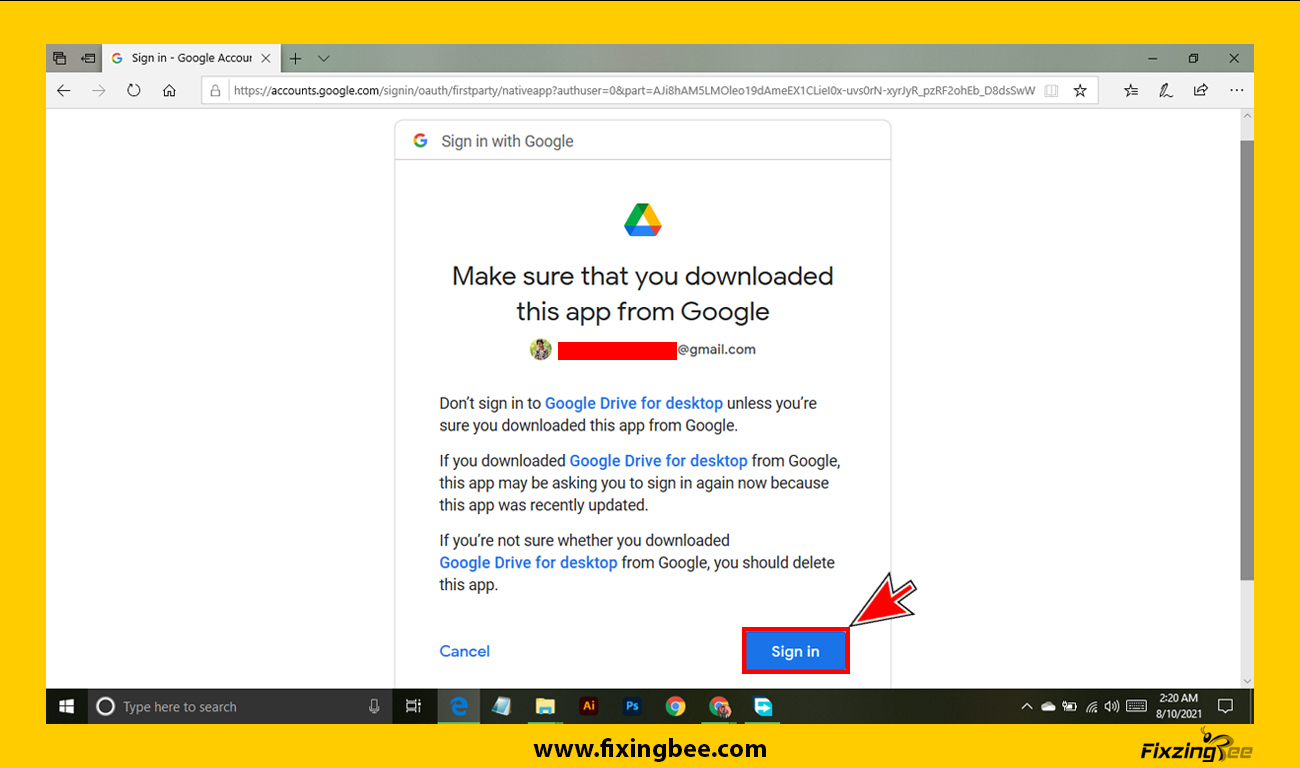This screenshot has height=768, width=1300.
Task: Open the first Google Drive for desktop link
Action: click(633, 403)
